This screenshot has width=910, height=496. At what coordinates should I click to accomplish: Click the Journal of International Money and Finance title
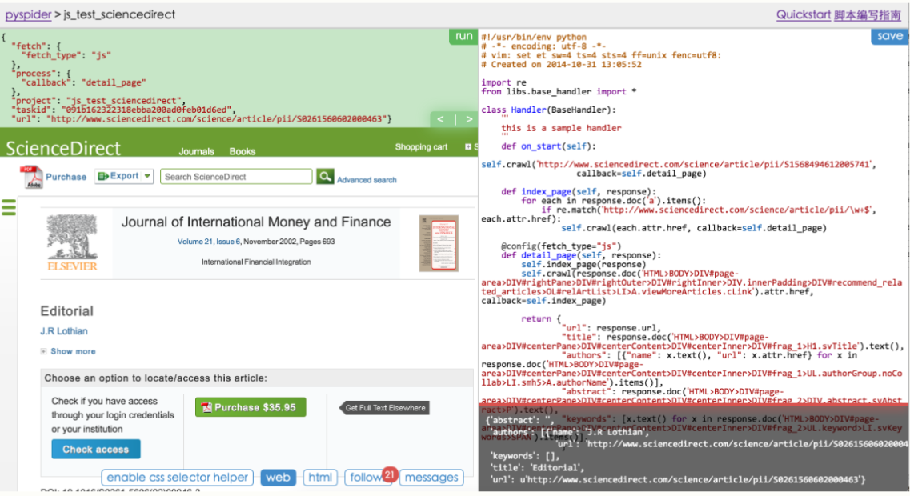[256, 222]
